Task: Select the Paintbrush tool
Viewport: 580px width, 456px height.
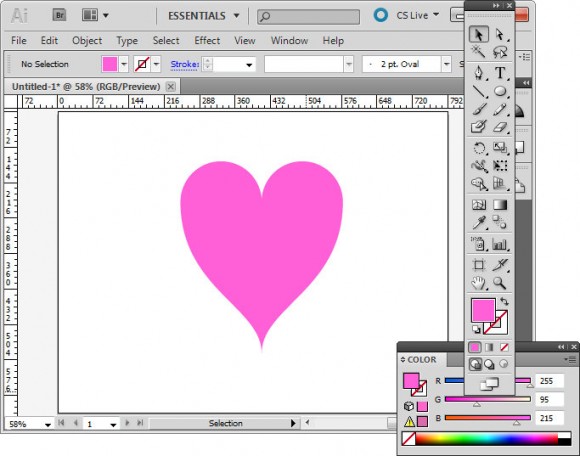Action: click(x=479, y=109)
